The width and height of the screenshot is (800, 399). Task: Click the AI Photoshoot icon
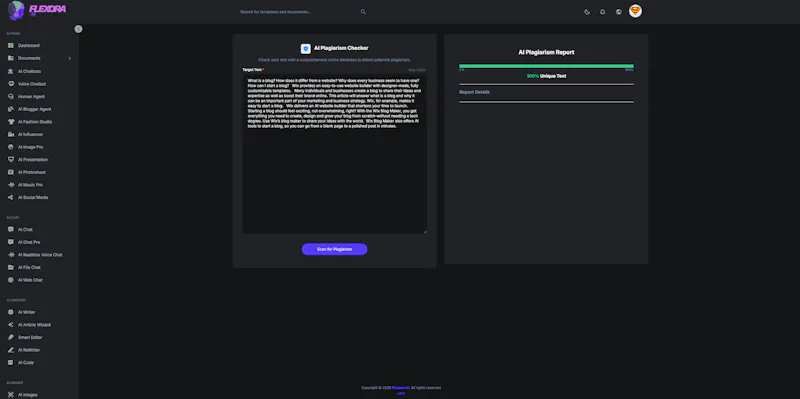[x=11, y=172]
